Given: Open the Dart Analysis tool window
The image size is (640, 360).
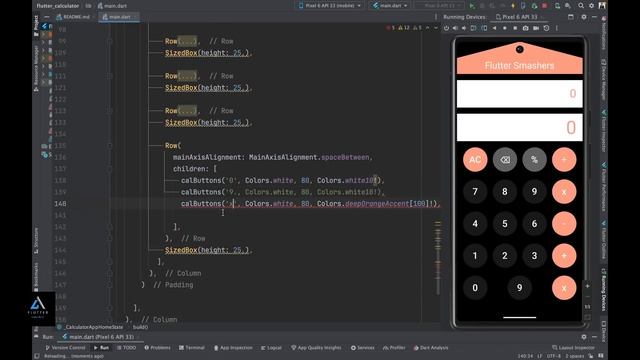Looking at the screenshot, I should point(431,348).
